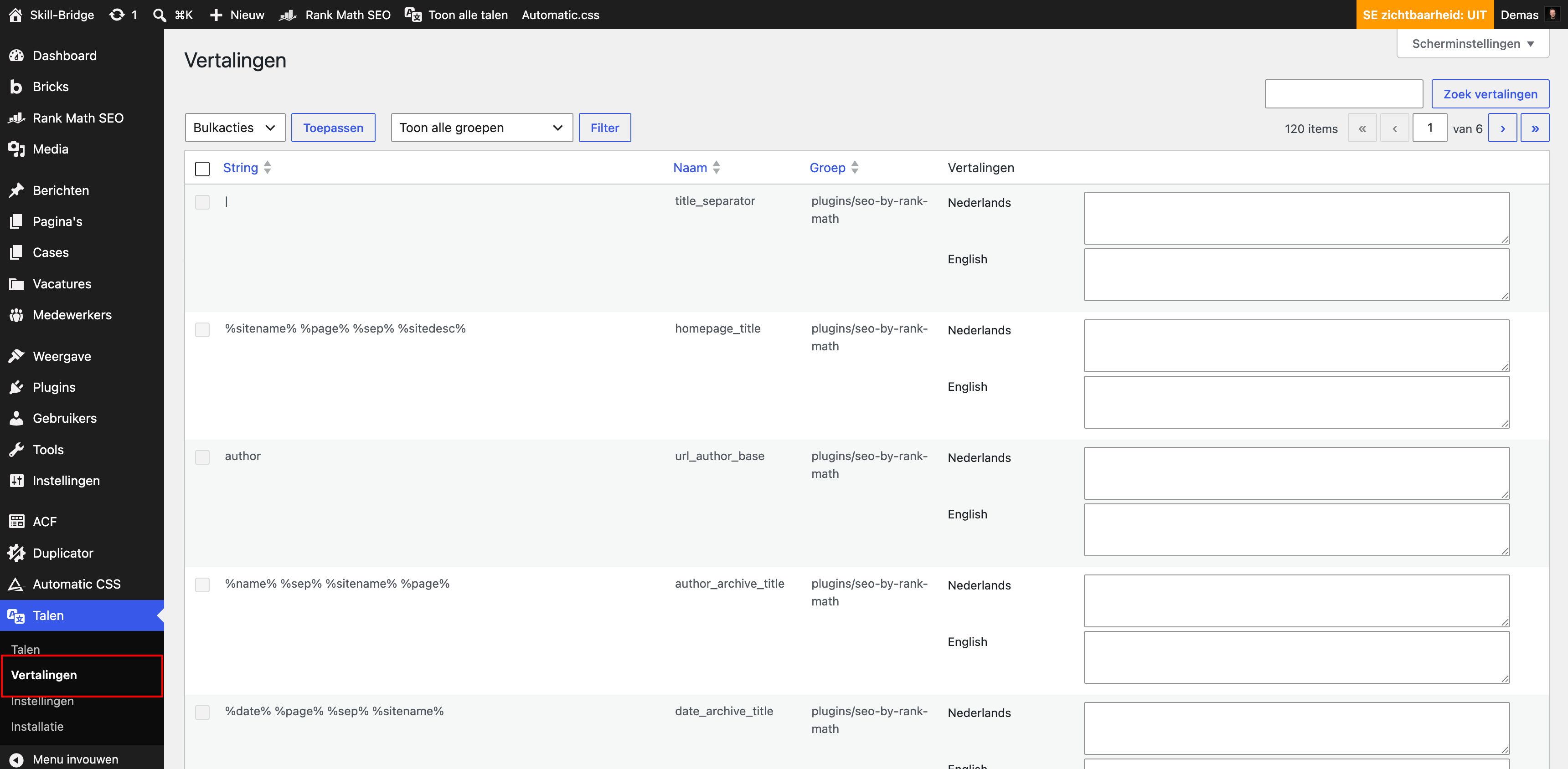
Task: Click English textarea for homepage_title
Action: 1296,402
